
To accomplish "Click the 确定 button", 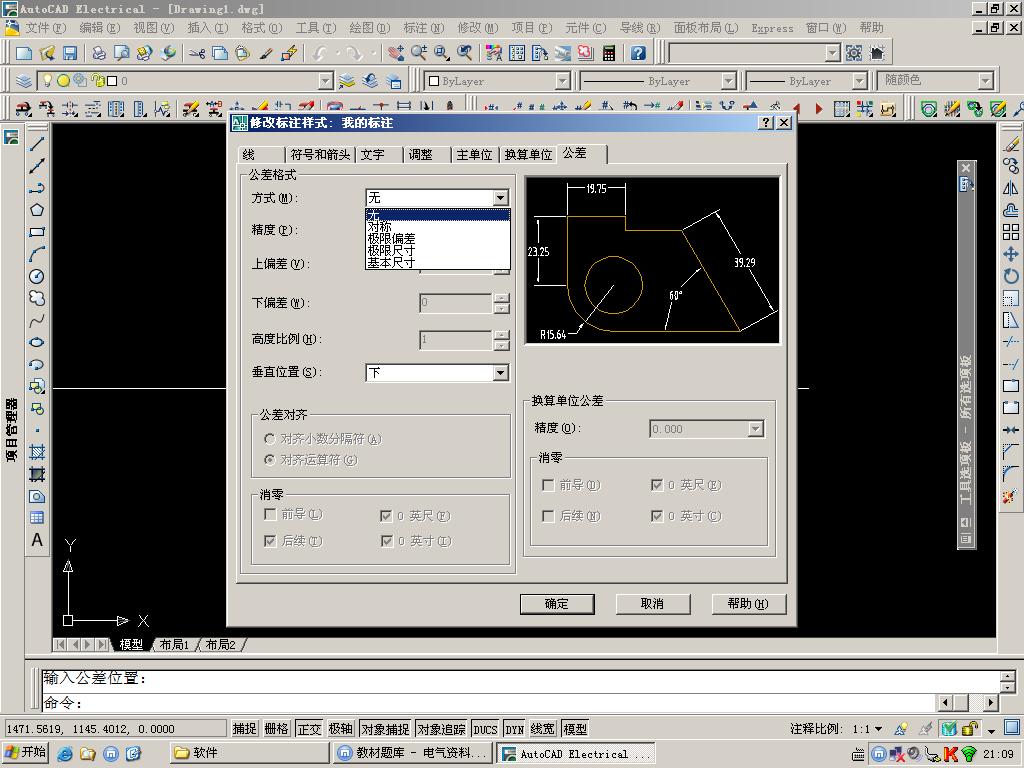I will point(557,603).
